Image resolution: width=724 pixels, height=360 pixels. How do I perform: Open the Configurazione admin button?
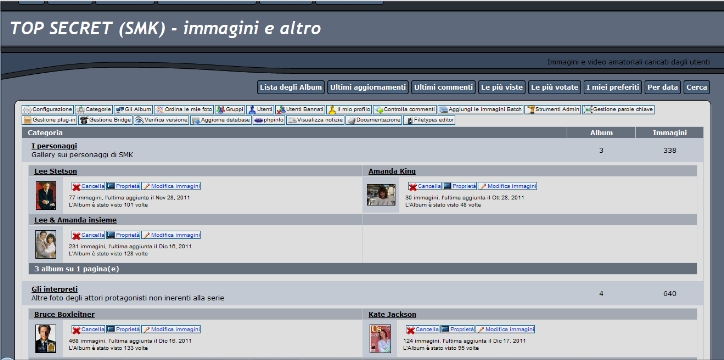(x=48, y=109)
